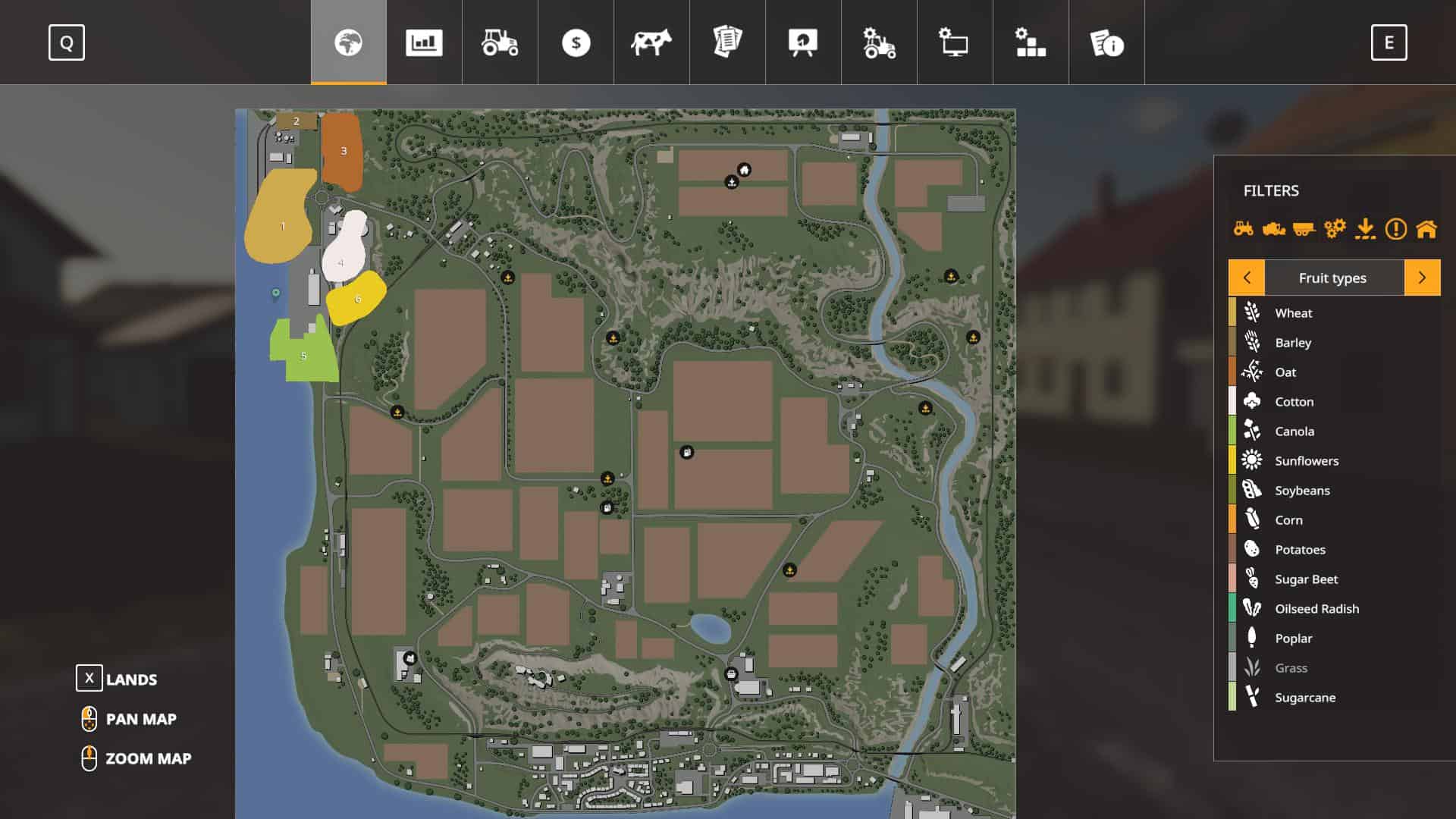Open the general settings gear-monitor tab
Viewport: 1456px width, 819px height.
955,42
